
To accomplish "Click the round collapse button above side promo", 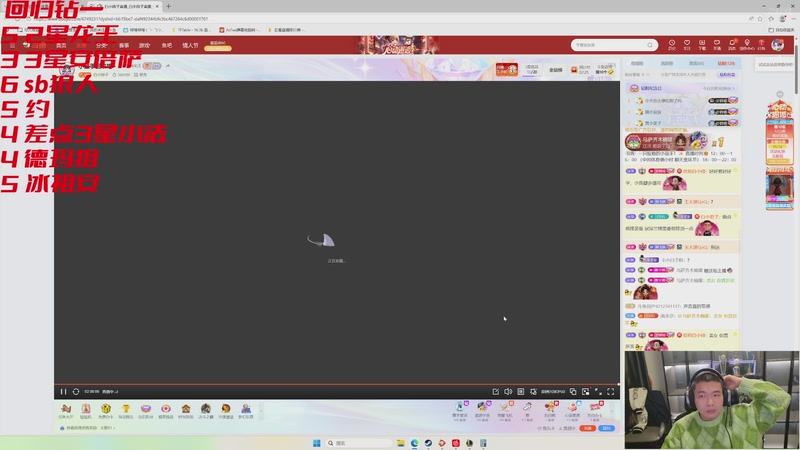I will point(780,94).
